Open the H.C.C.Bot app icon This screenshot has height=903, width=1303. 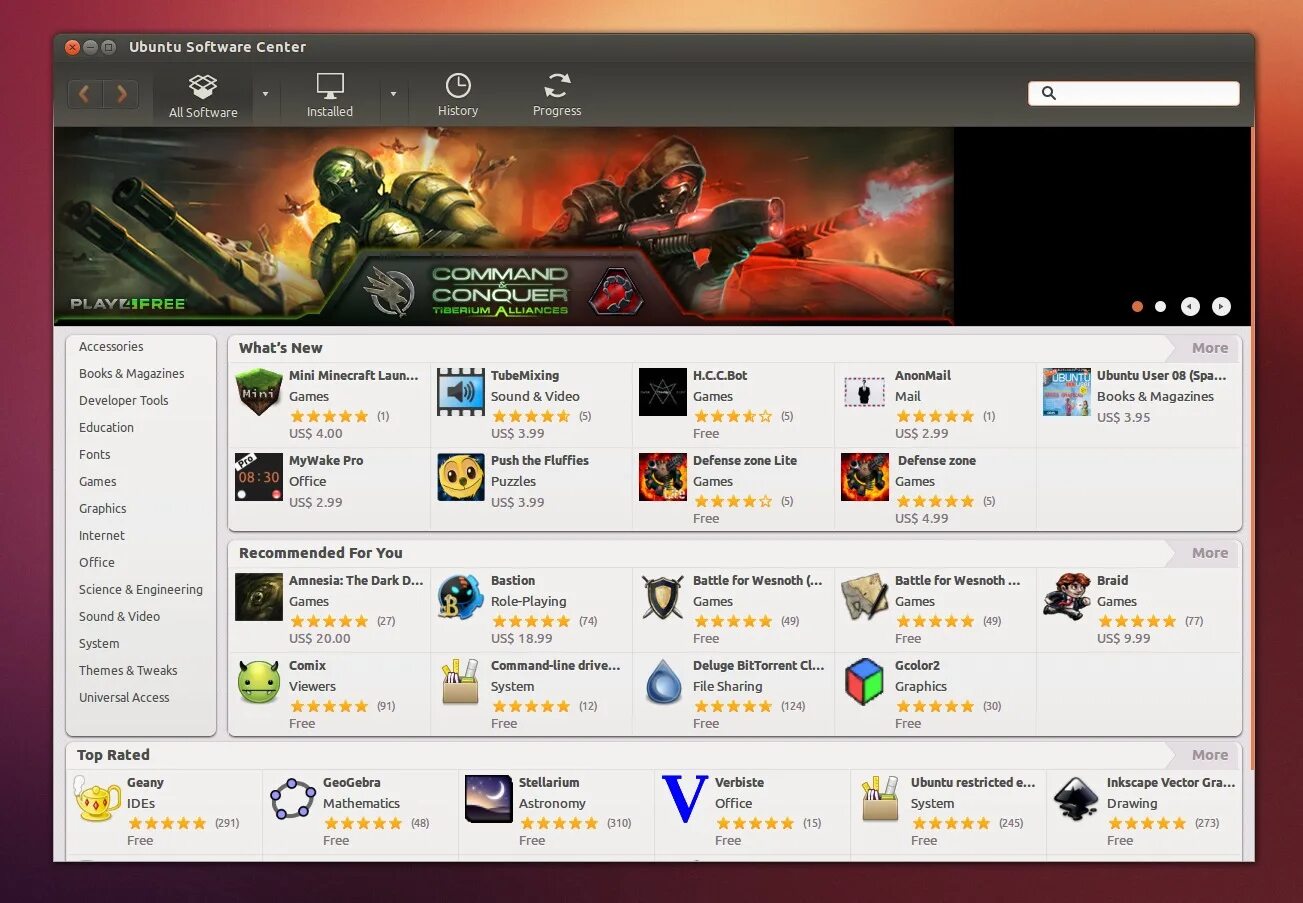coord(663,392)
